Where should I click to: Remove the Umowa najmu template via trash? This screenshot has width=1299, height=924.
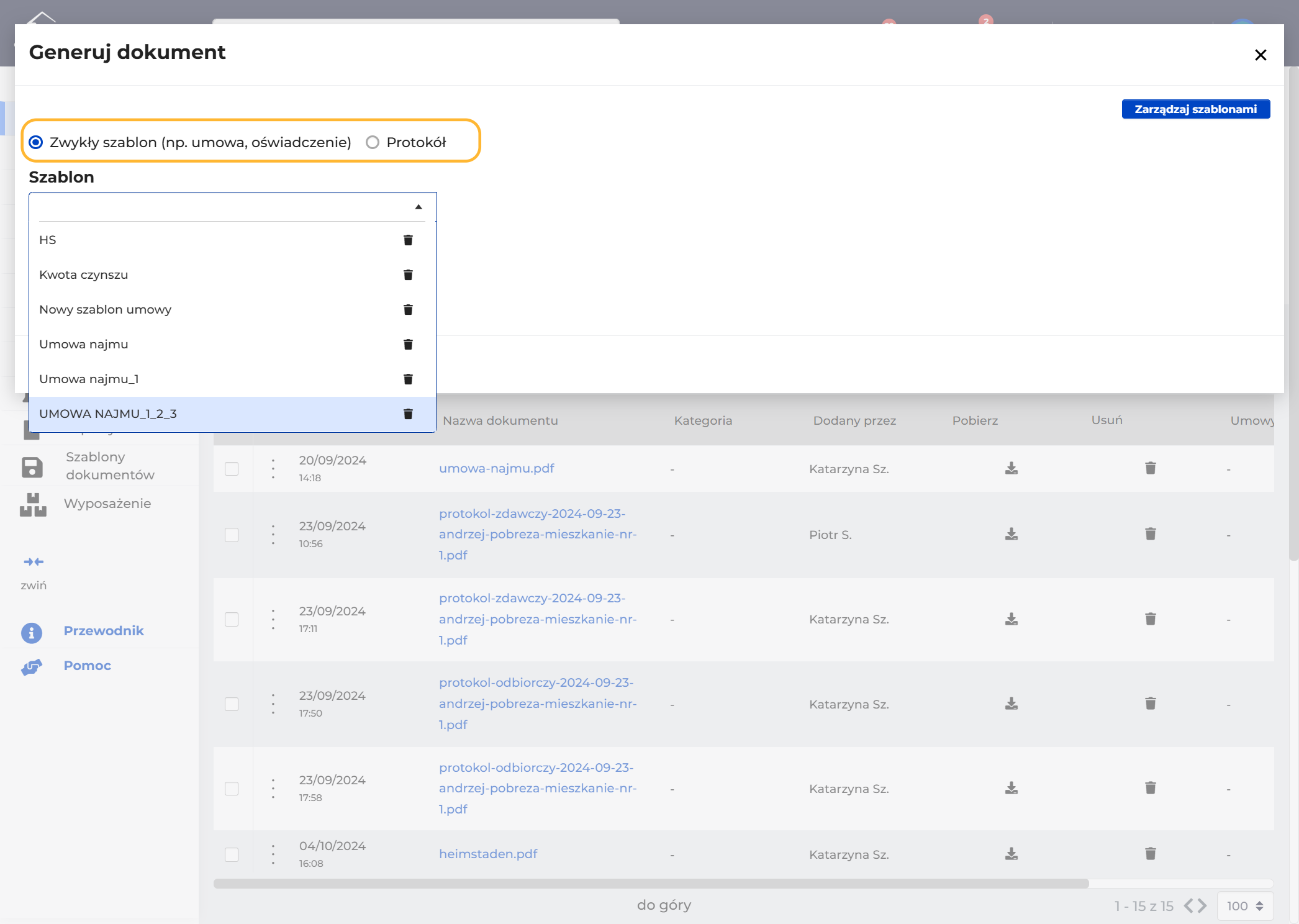click(x=408, y=344)
